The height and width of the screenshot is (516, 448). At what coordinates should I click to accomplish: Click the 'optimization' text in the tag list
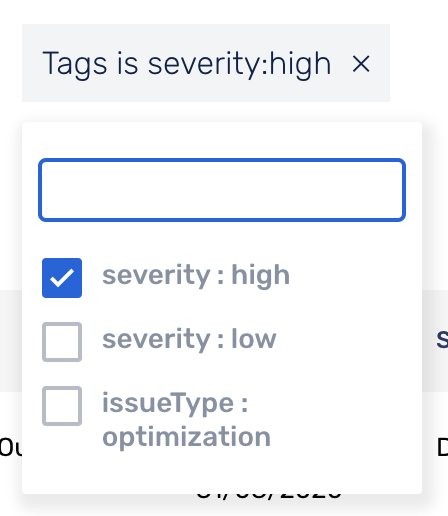point(186,437)
